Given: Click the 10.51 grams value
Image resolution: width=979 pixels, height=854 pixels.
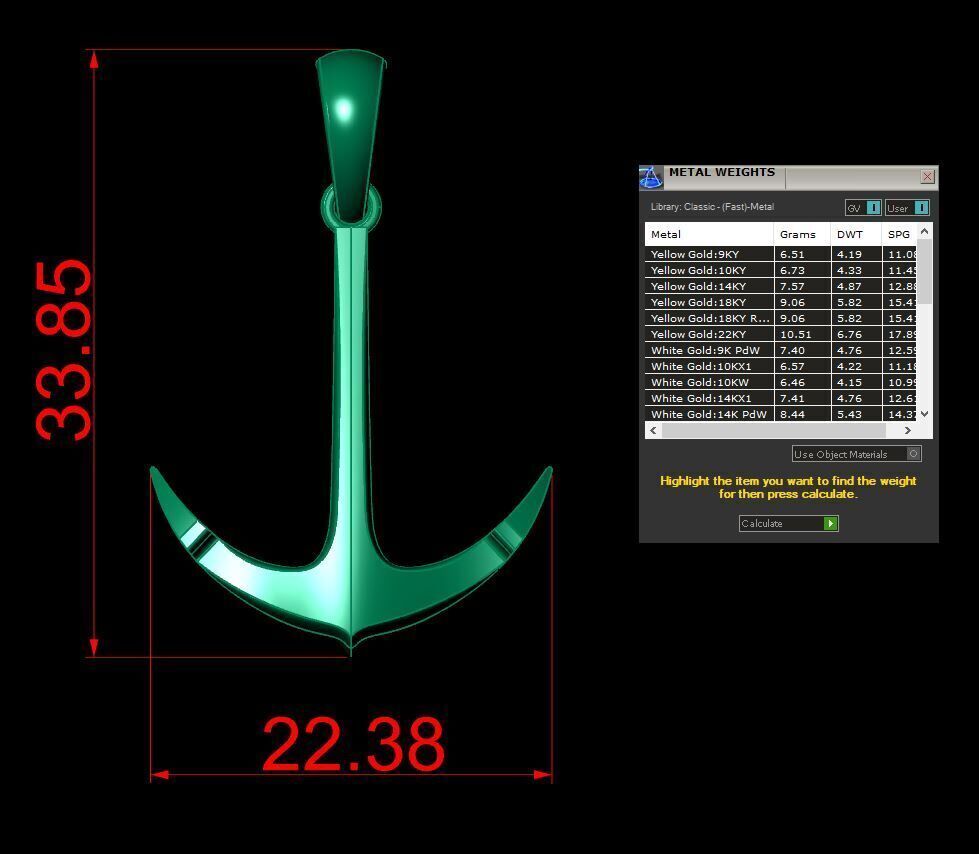Looking at the screenshot, I should [796, 334].
